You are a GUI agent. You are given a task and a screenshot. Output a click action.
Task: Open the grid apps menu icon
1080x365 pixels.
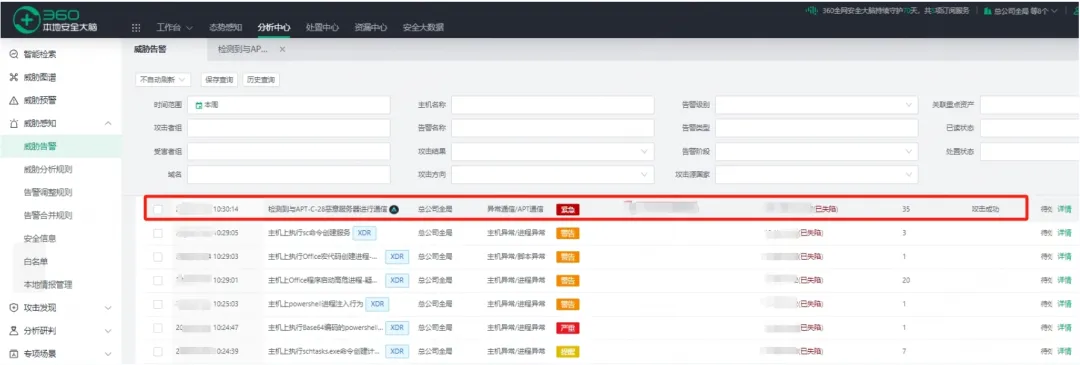pyautogui.click(x=136, y=28)
